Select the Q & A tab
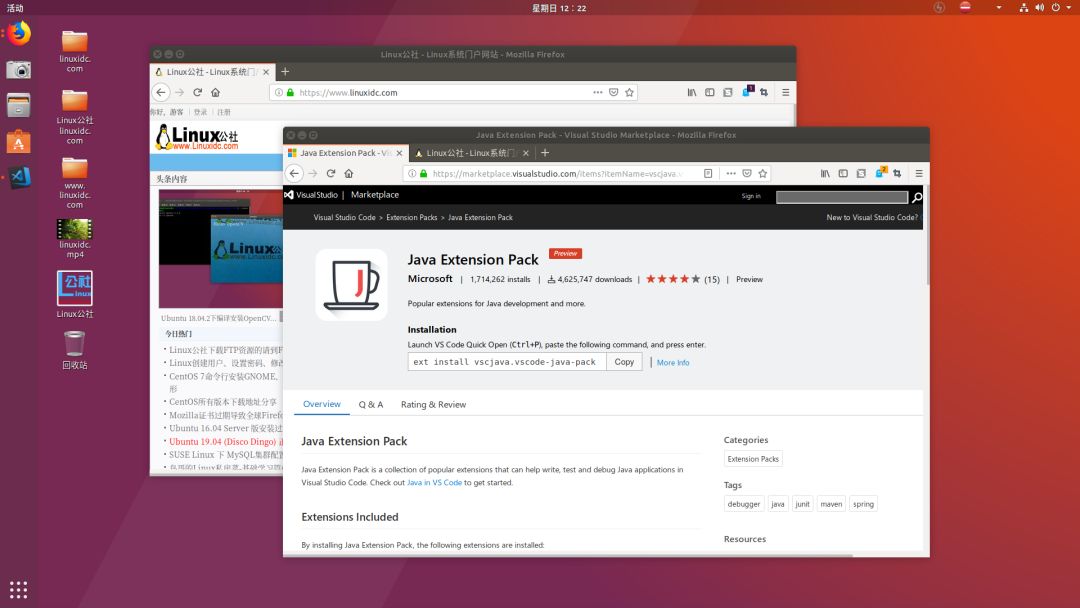The height and width of the screenshot is (608, 1080). (371, 404)
